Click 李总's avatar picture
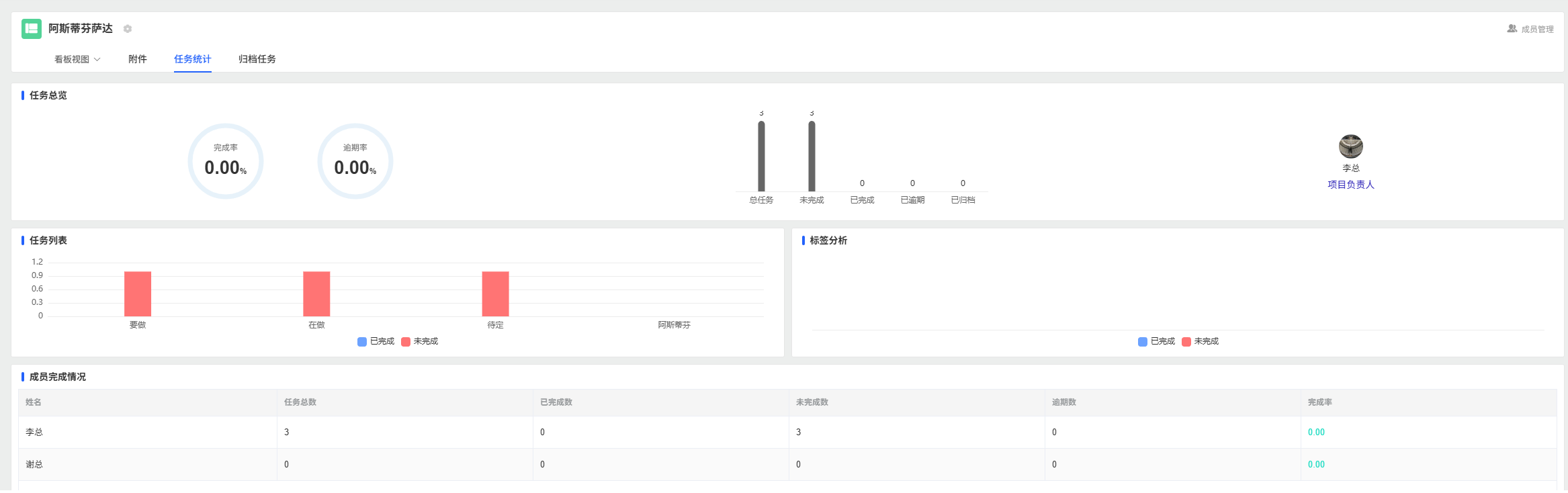Image resolution: width=1568 pixels, height=493 pixels. [x=1350, y=146]
